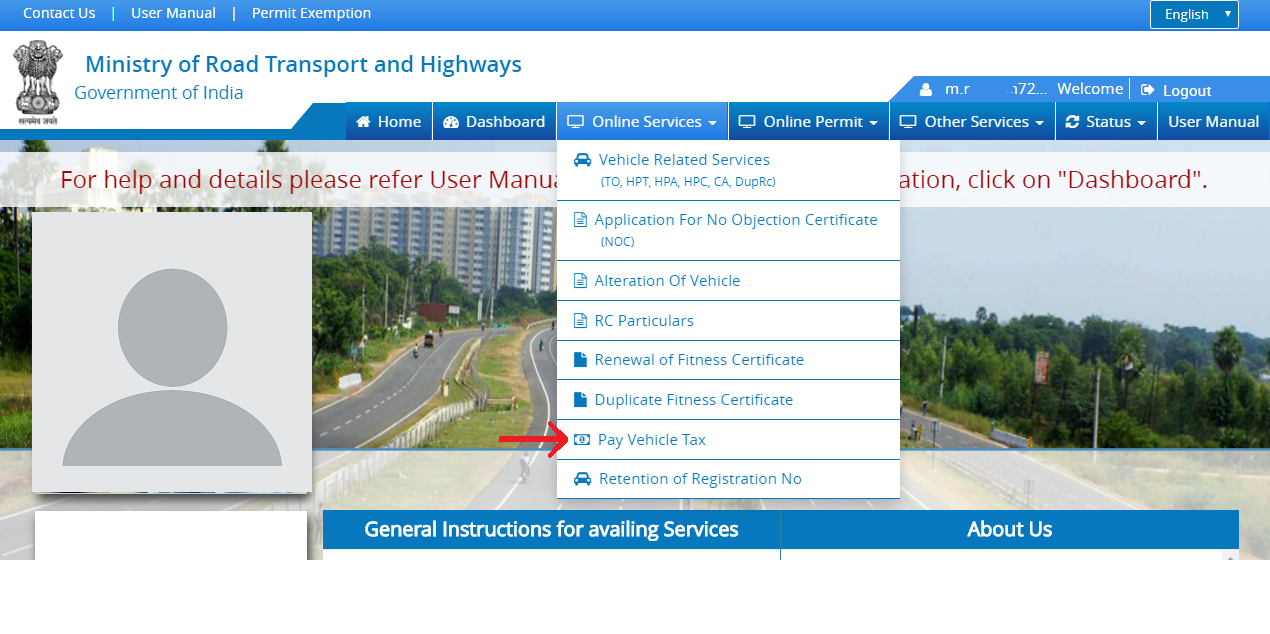Open the About Us panel header

1010,529
